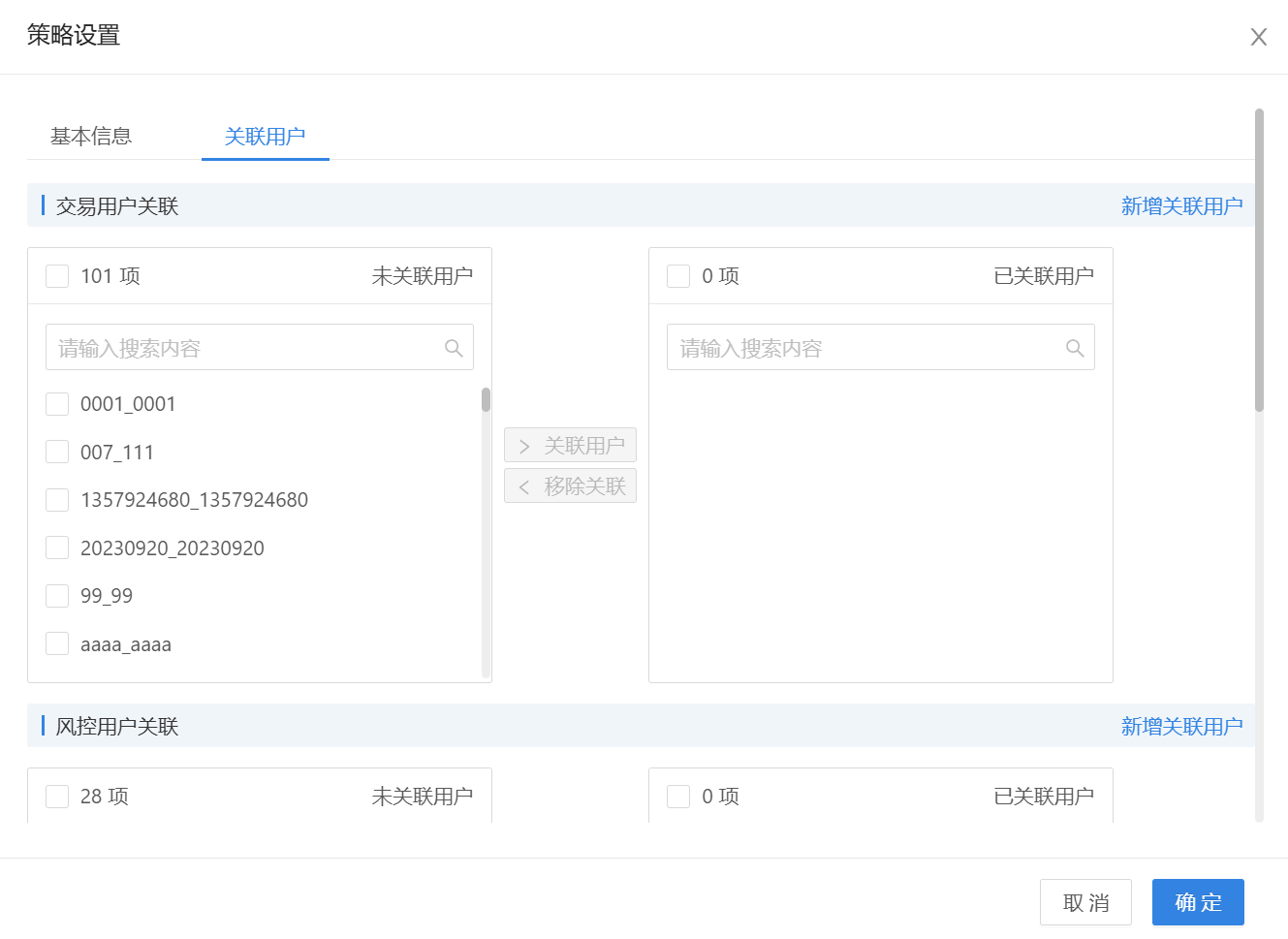
Task: Check the 99_99 user checkbox
Action: [x=57, y=596]
